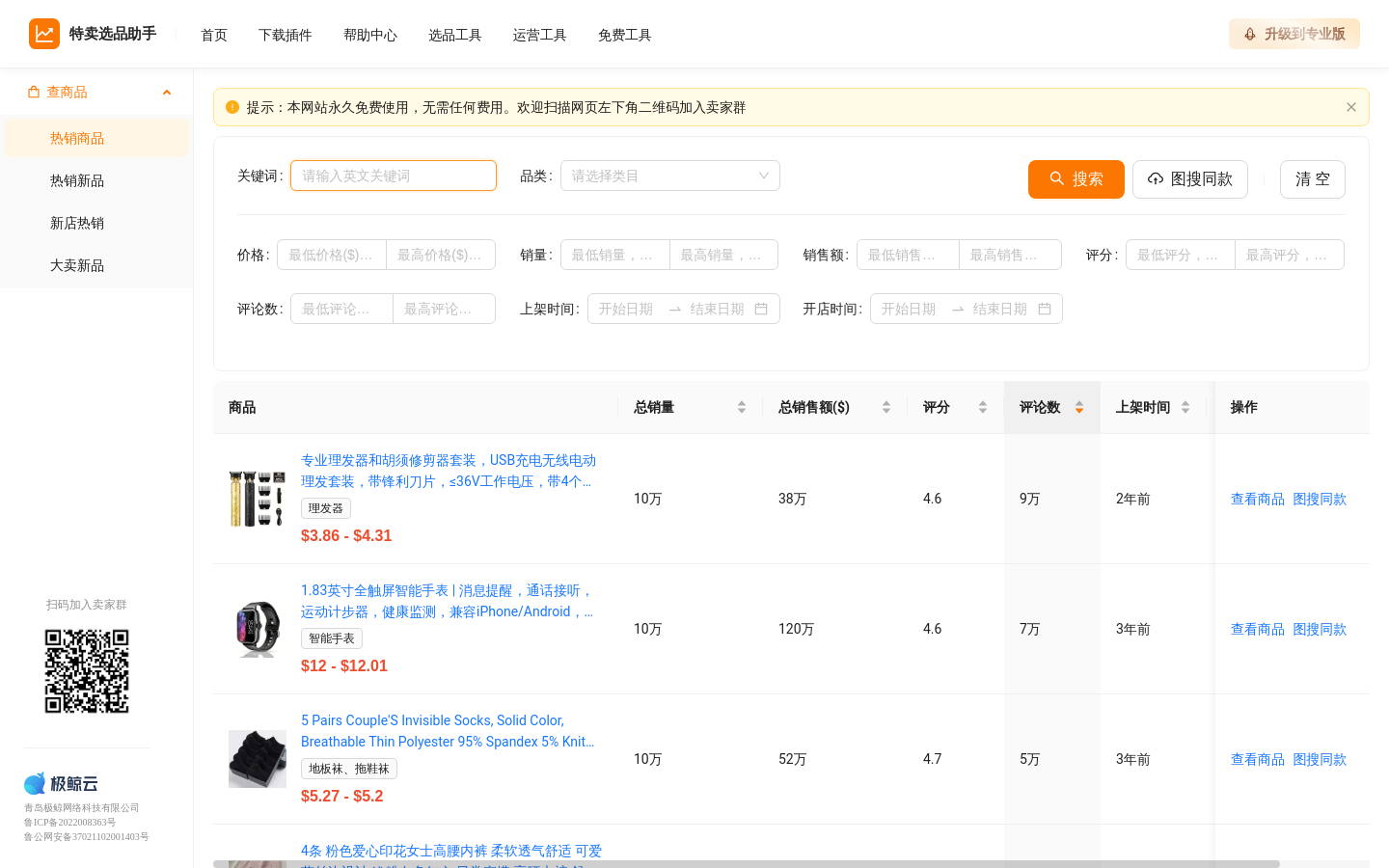Dismiss the yellow tip banner

tap(1351, 107)
